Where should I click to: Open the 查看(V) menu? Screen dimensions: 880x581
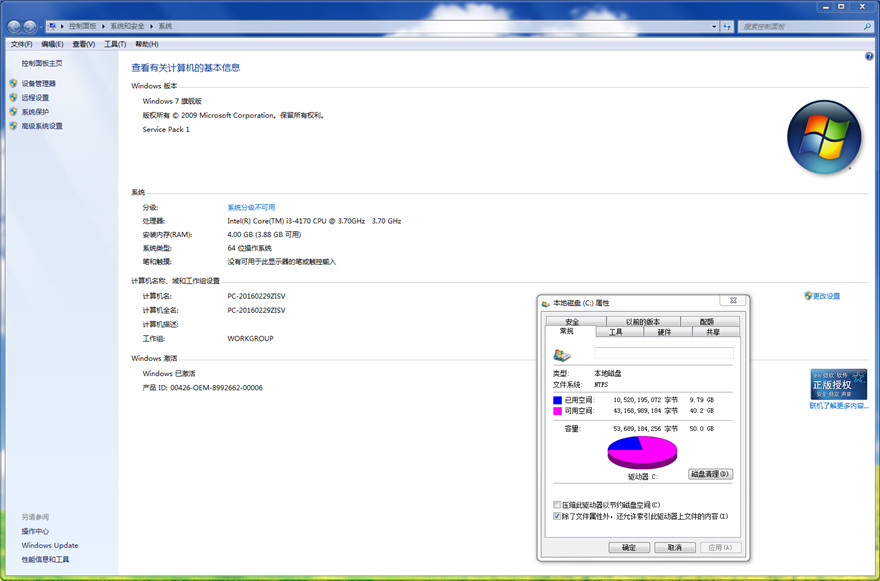84,44
